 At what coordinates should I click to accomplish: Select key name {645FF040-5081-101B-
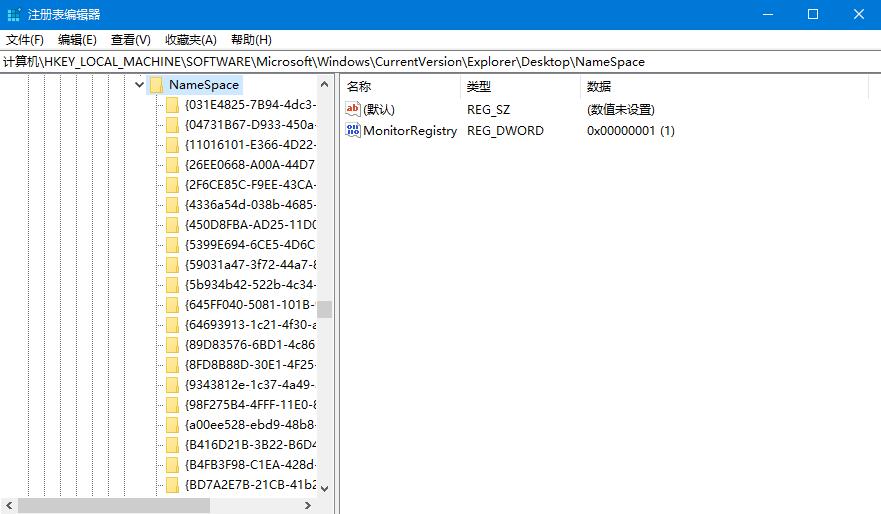(251, 305)
